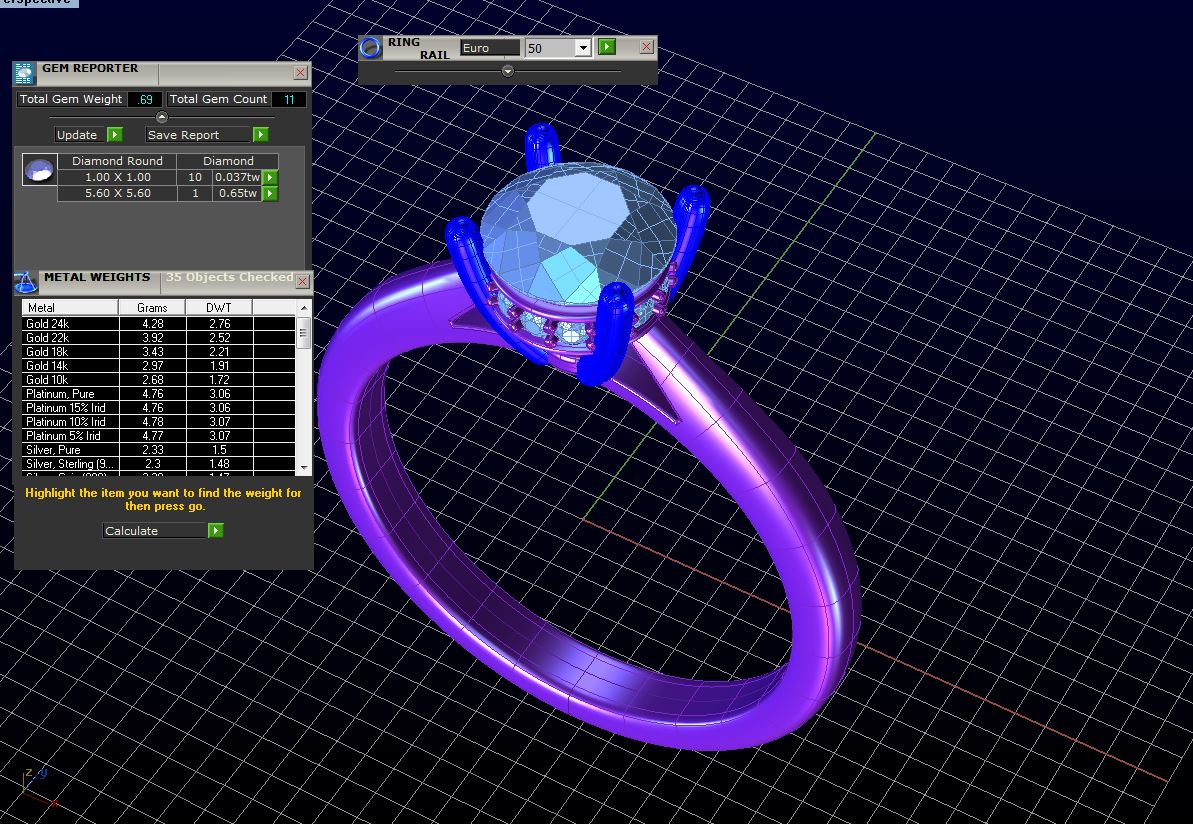The height and width of the screenshot is (824, 1193).
Task: Click the Diamond Round header cell
Action: click(x=117, y=161)
